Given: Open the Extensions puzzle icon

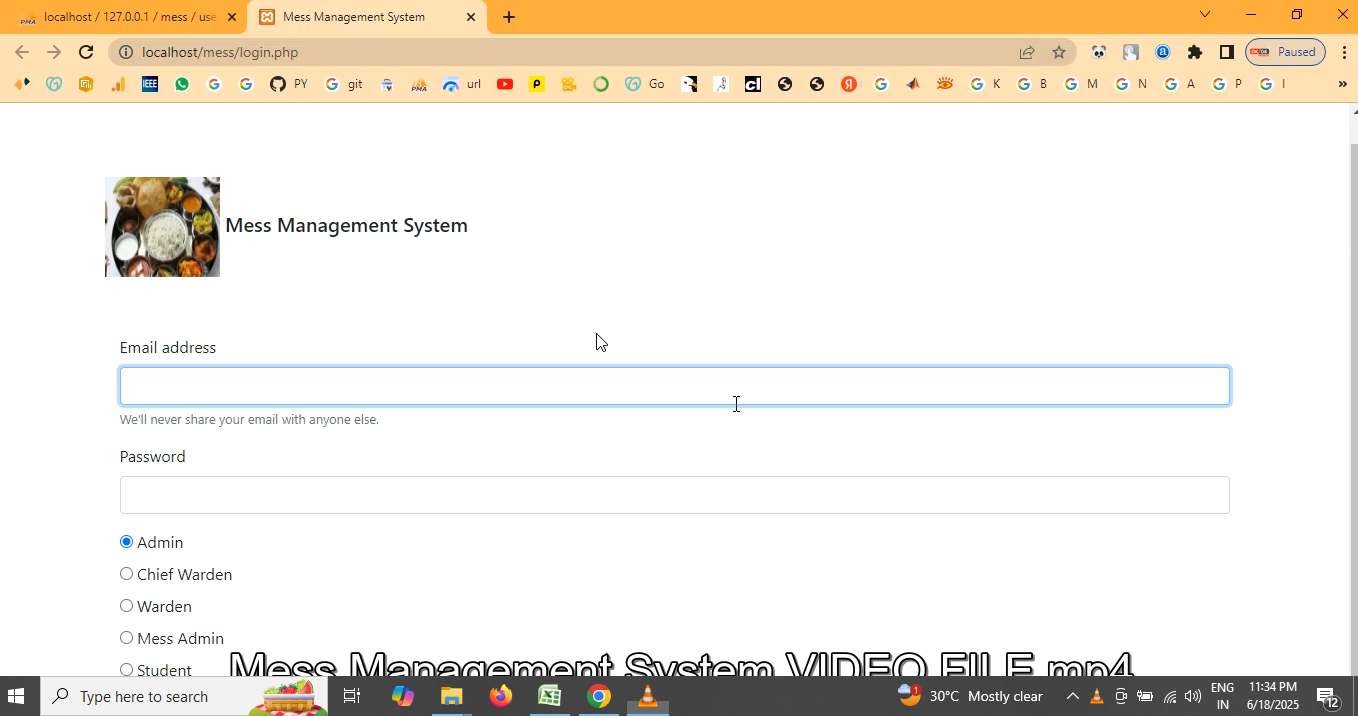Looking at the screenshot, I should point(1195,52).
